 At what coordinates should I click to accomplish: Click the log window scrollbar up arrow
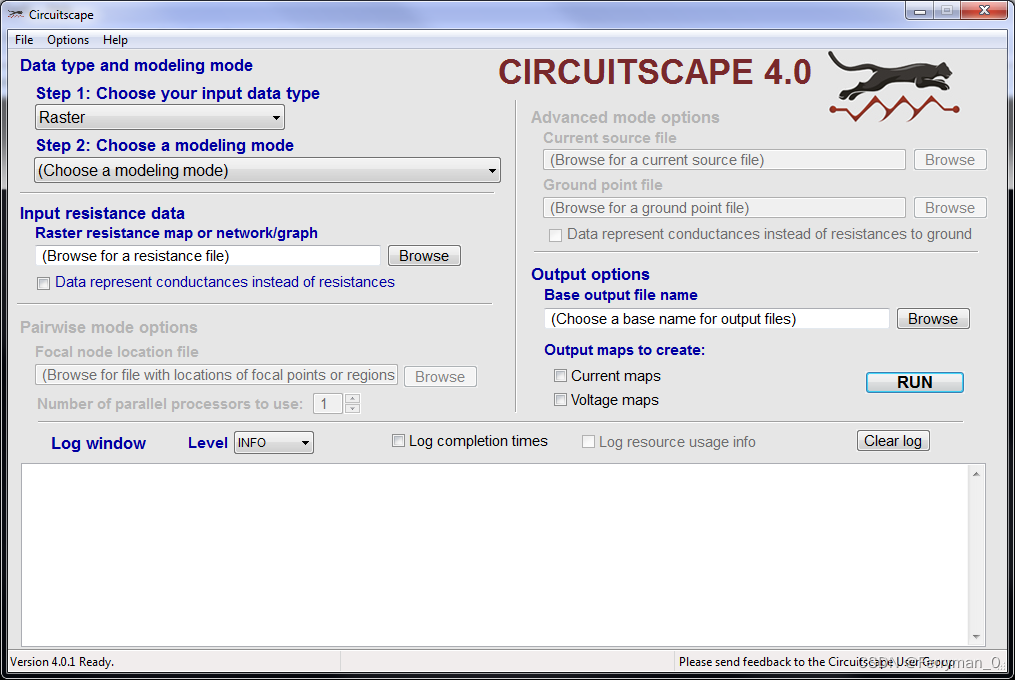click(x=976, y=474)
